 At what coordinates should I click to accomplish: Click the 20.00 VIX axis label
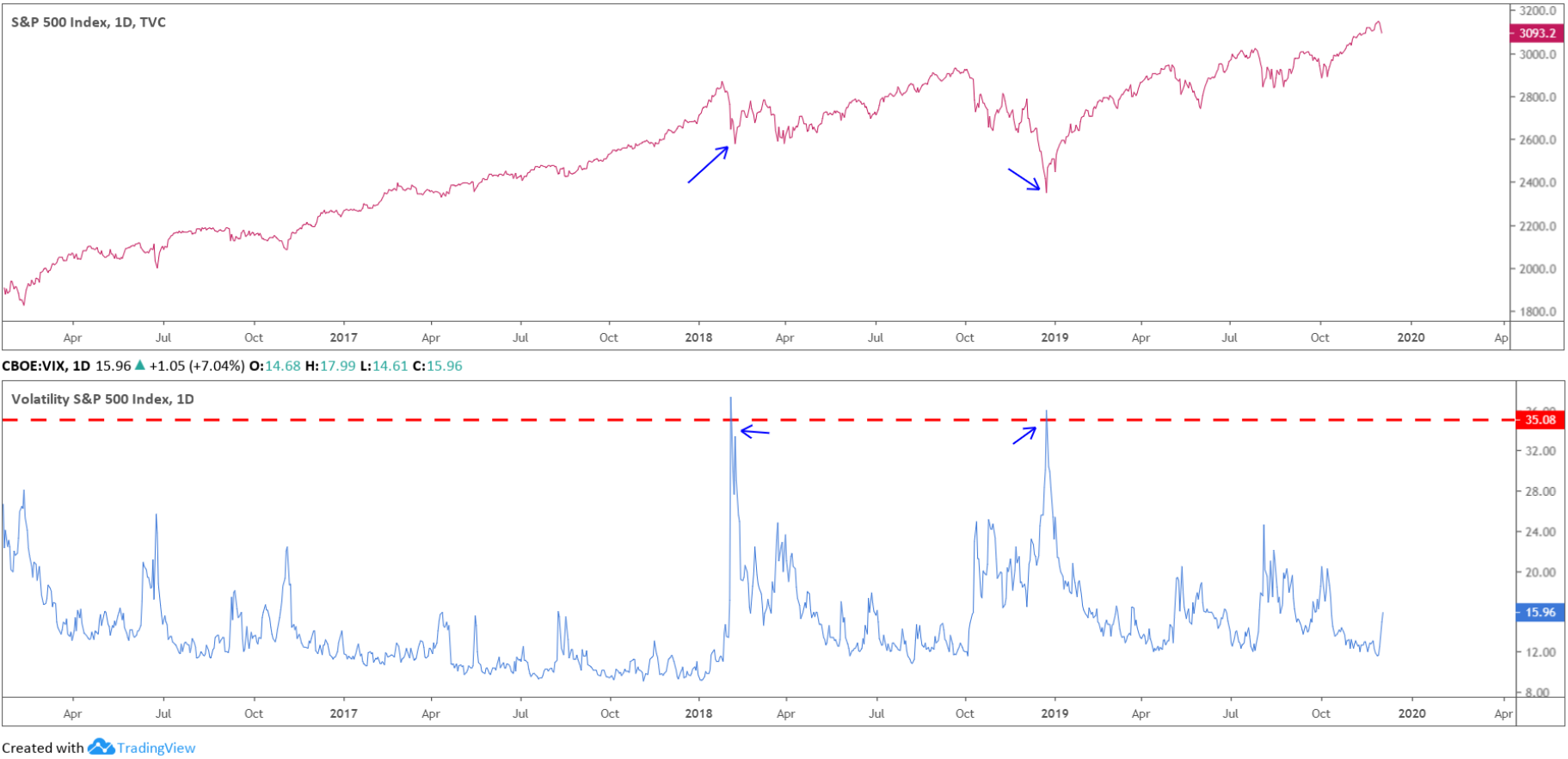(1540, 572)
